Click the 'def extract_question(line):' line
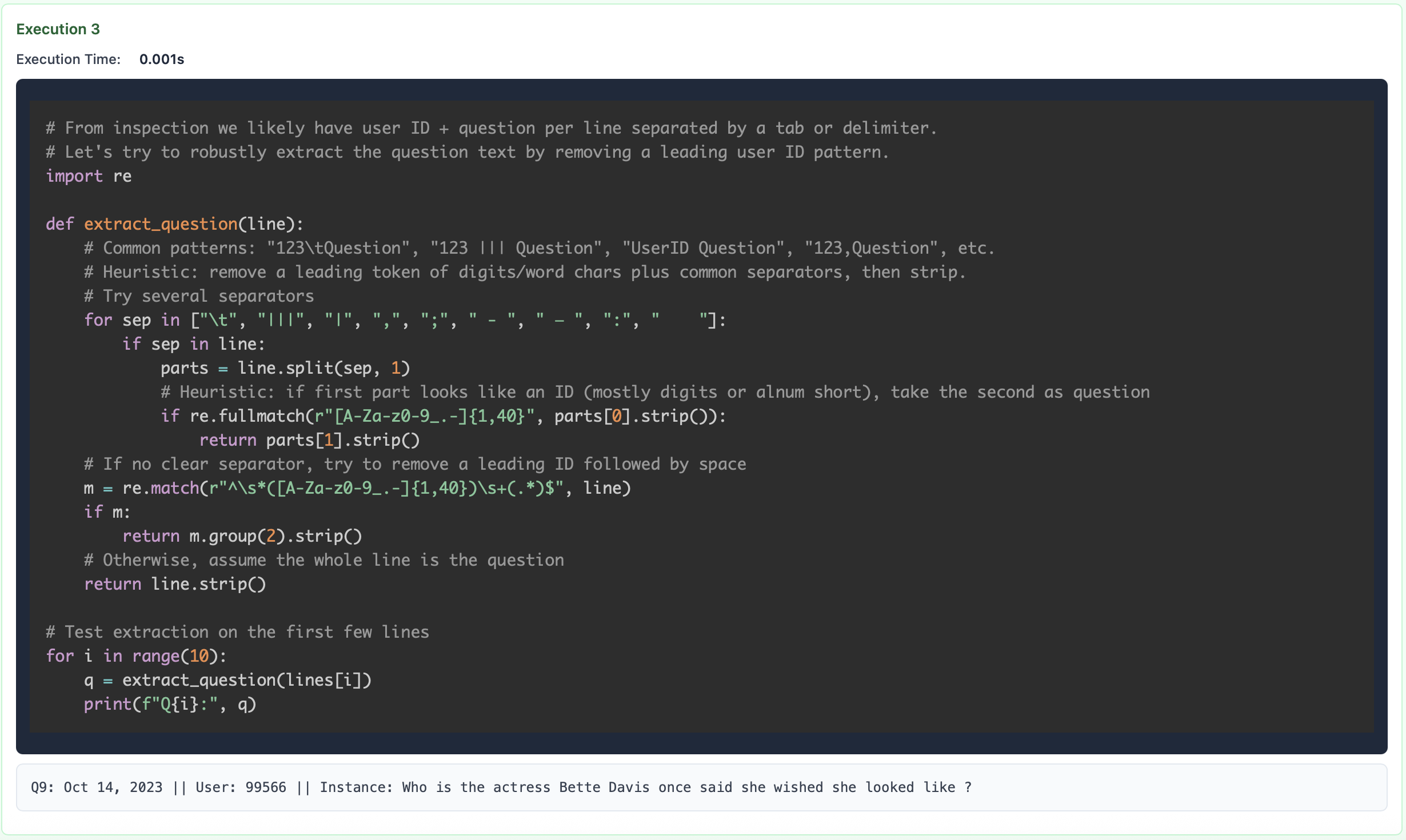The height and width of the screenshot is (840, 1406). click(x=174, y=224)
